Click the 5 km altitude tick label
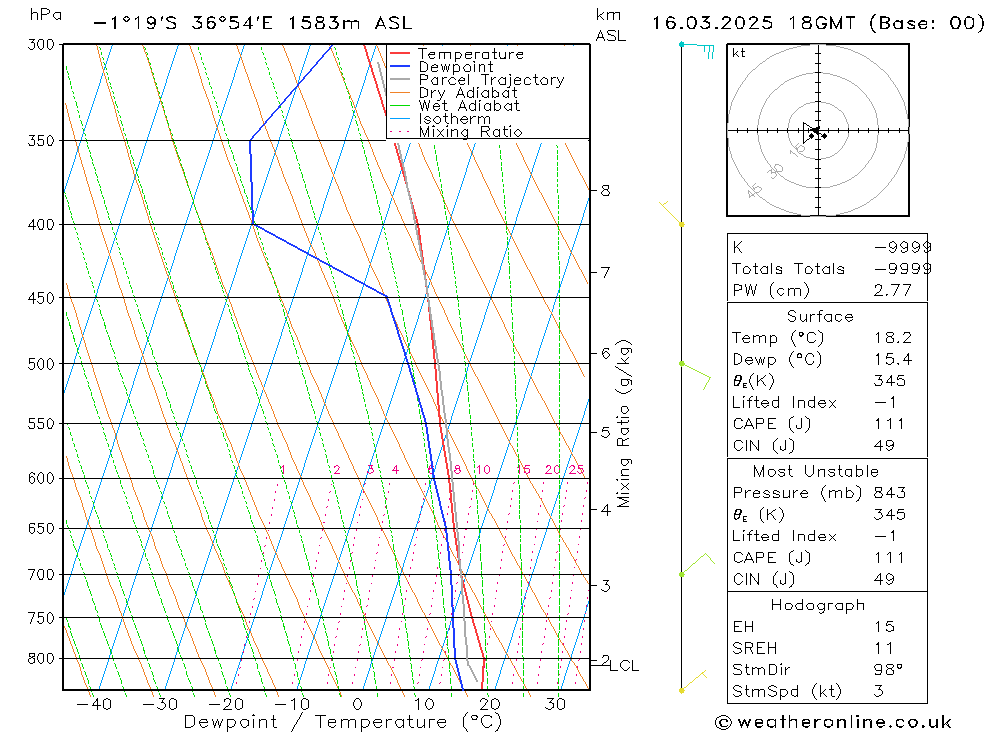The height and width of the screenshot is (733, 1000). [x=605, y=432]
